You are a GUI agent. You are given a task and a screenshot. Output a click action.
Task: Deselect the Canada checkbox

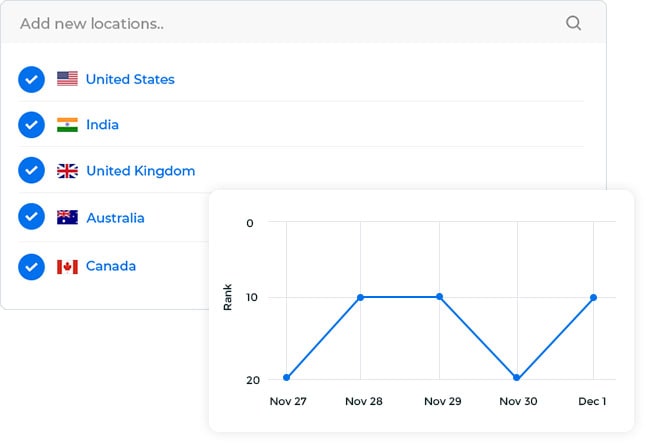[31, 267]
